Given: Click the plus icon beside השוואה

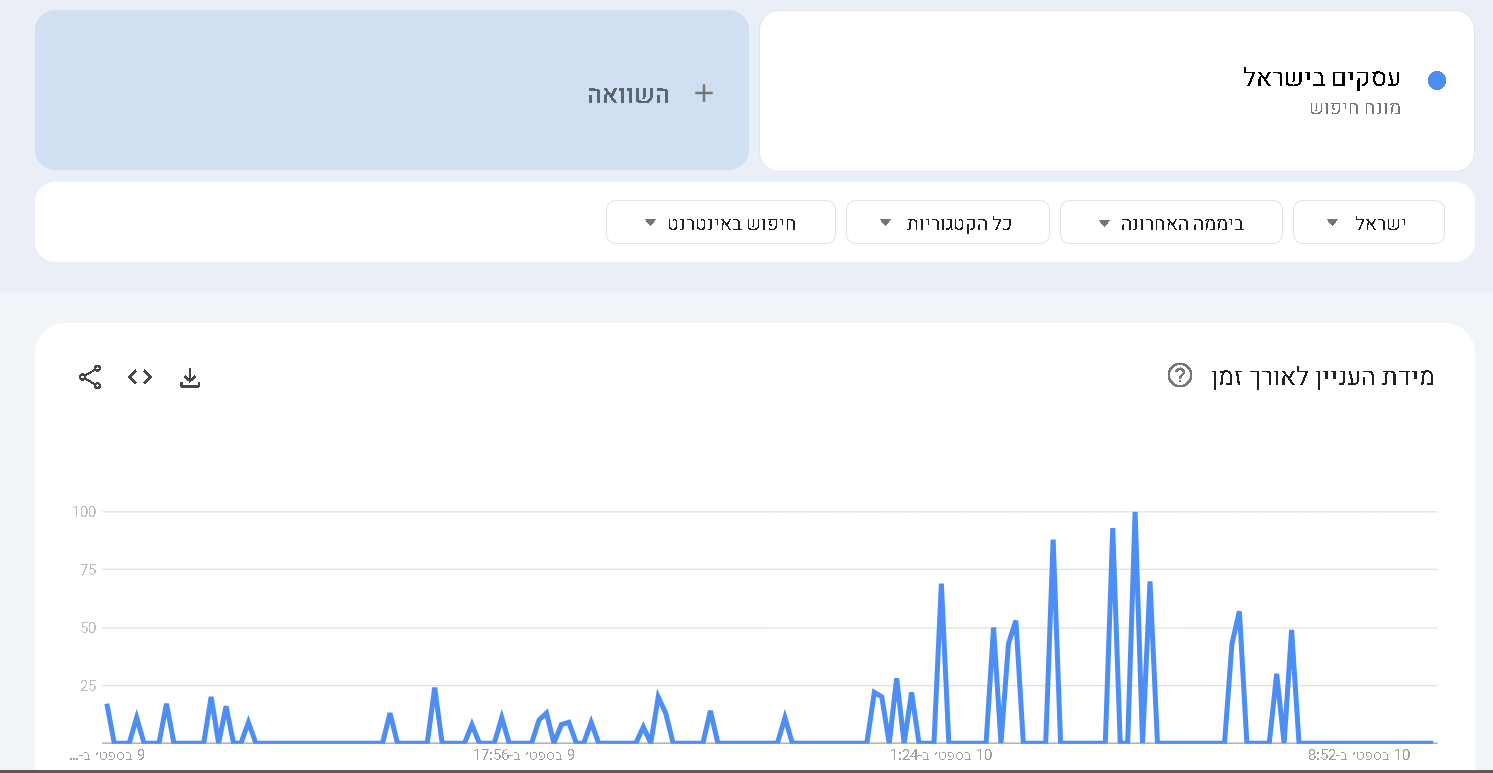Looking at the screenshot, I should pyautogui.click(x=704, y=94).
